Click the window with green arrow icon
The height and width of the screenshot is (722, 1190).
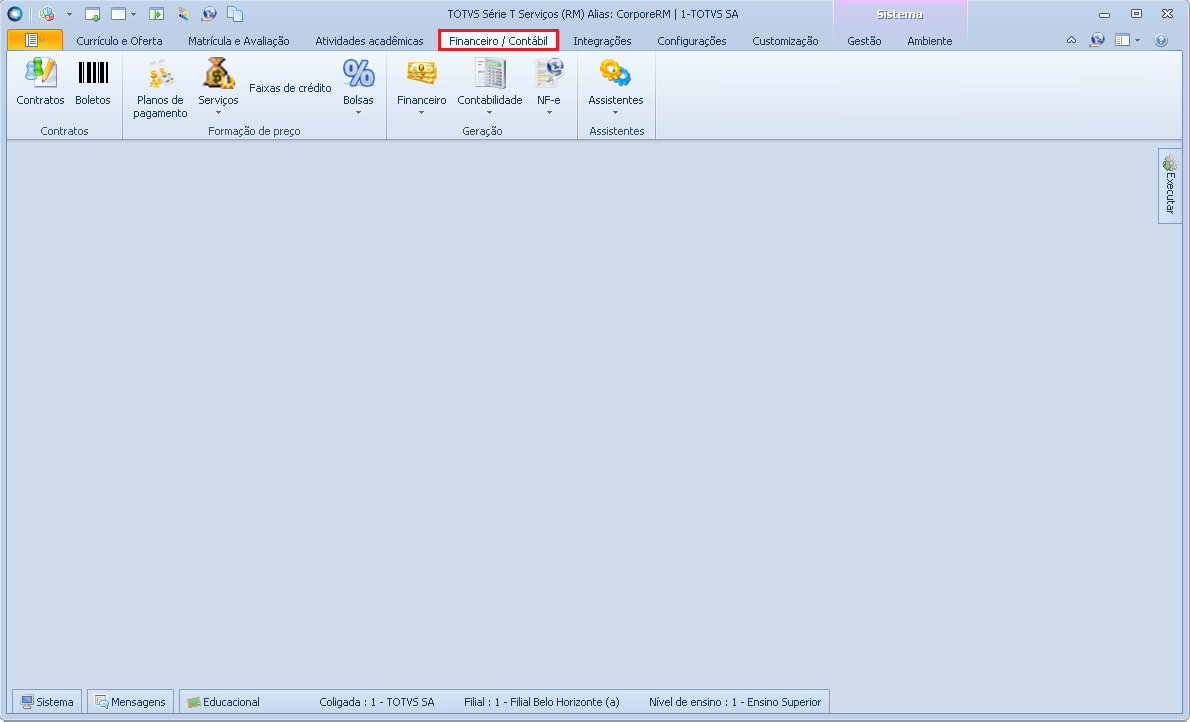click(93, 14)
